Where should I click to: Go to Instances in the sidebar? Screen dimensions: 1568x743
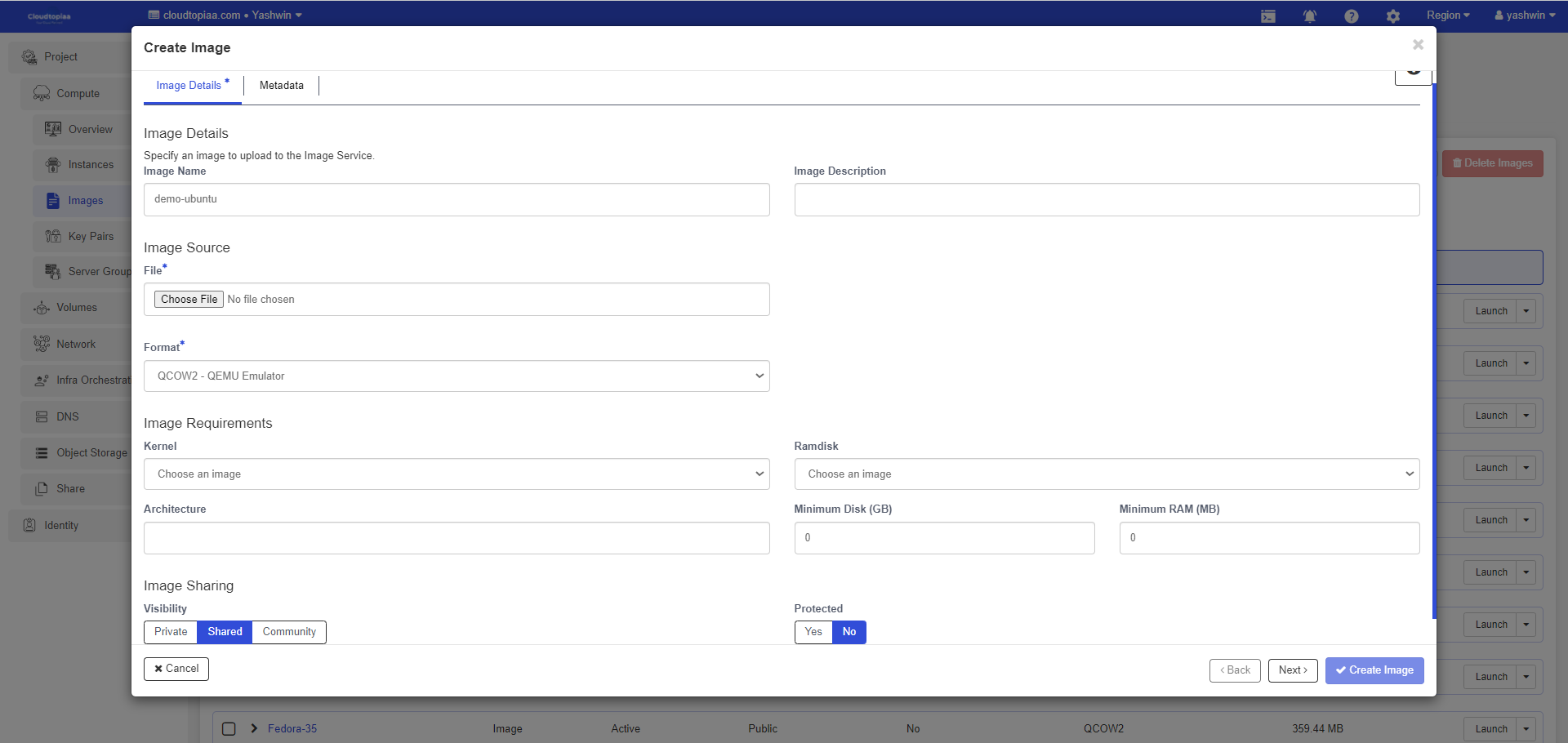[91, 165]
